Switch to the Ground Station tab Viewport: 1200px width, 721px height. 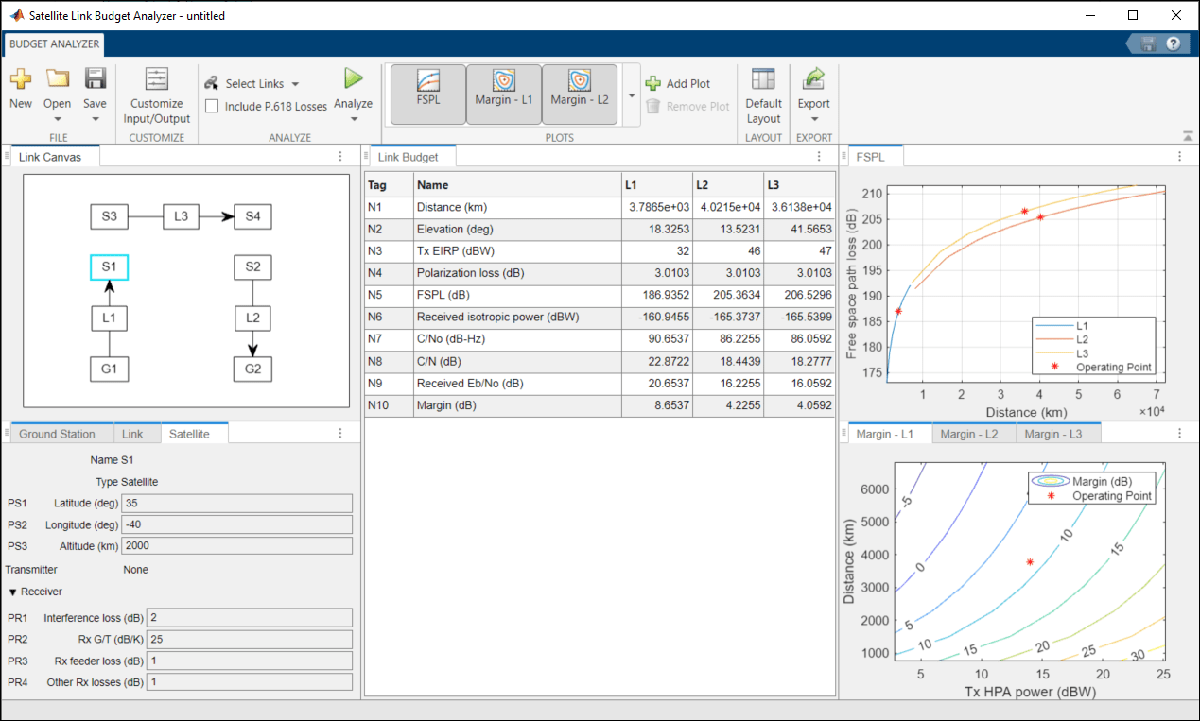[x=57, y=434]
